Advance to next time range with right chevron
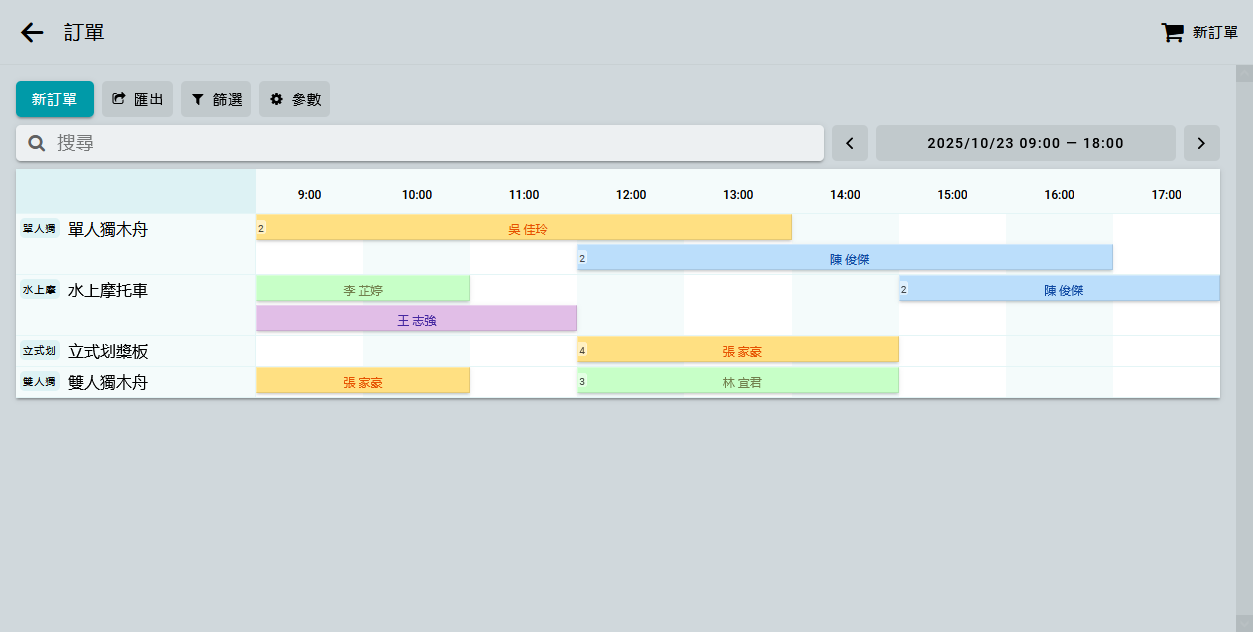Image resolution: width=1253 pixels, height=632 pixels. (1201, 143)
